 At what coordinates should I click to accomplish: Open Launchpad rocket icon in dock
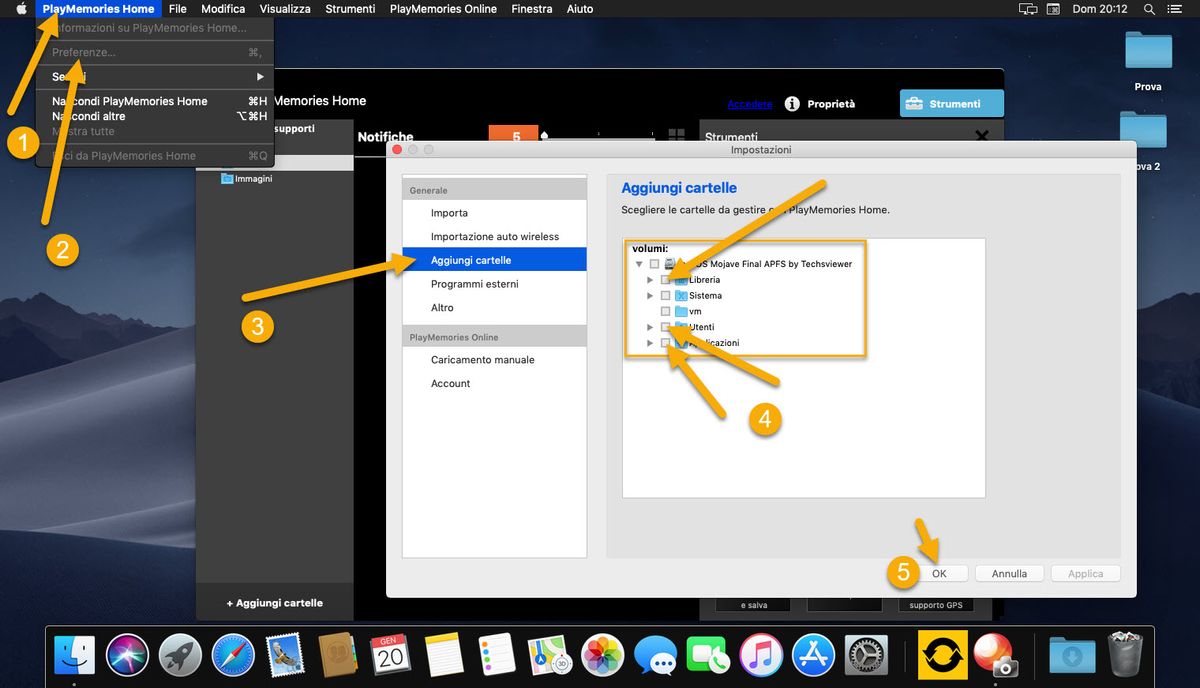coord(180,655)
